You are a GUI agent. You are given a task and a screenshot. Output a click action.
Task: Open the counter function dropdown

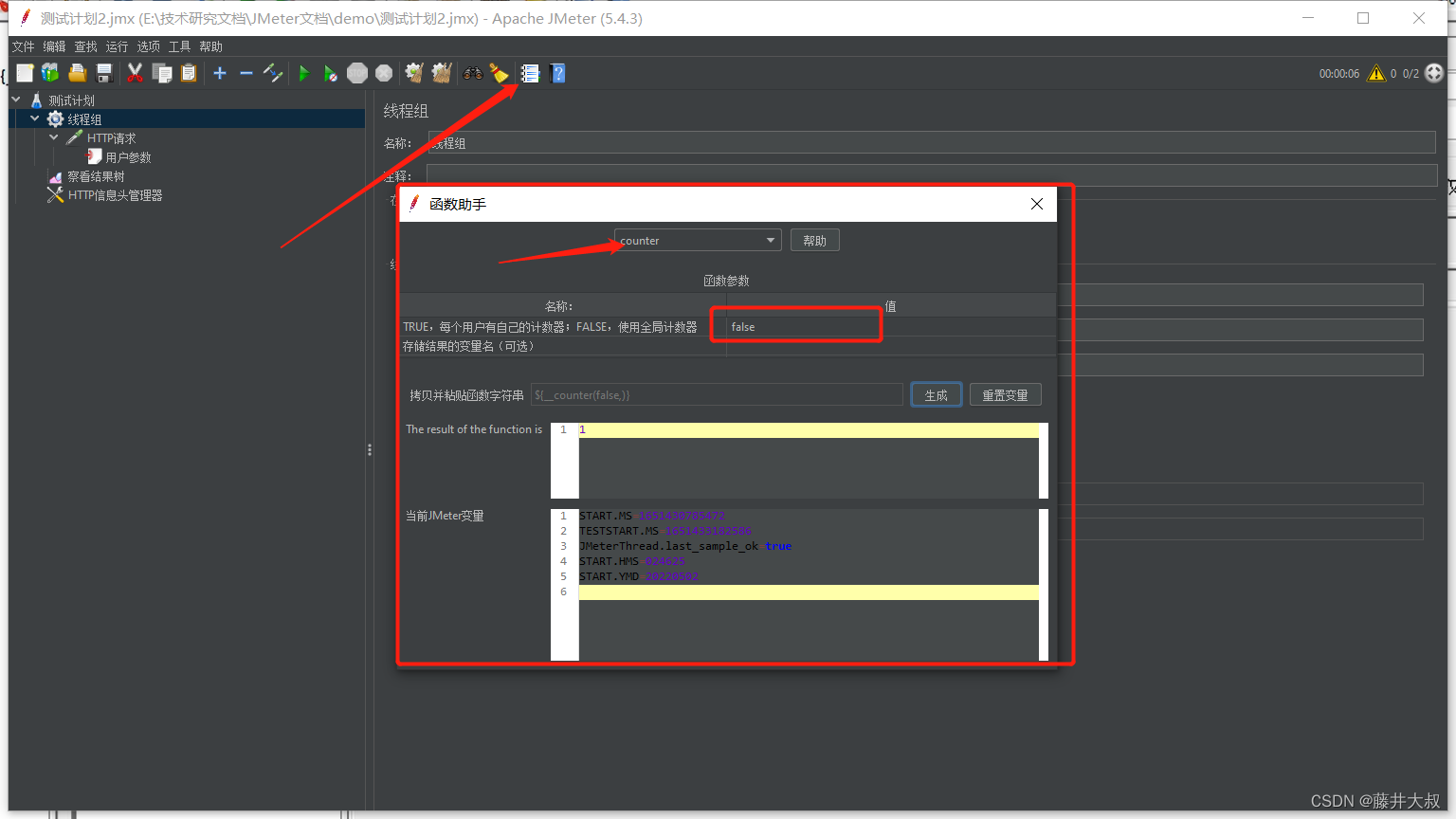click(698, 240)
